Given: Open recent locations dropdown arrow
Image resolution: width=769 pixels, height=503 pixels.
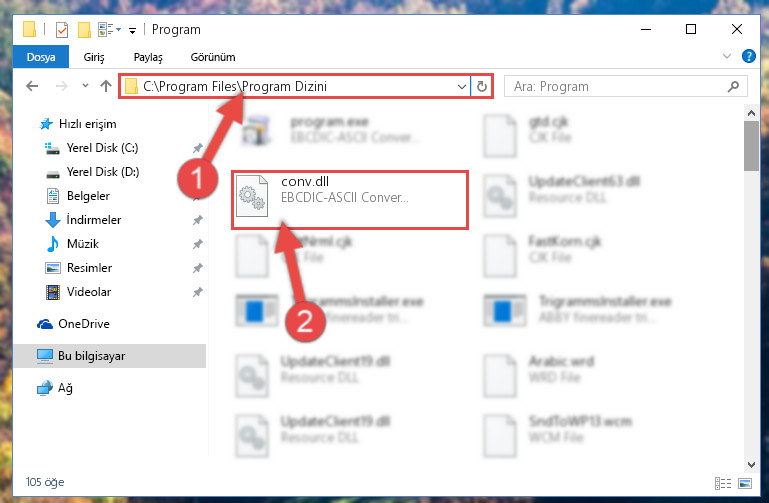Looking at the screenshot, I should [x=85, y=86].
